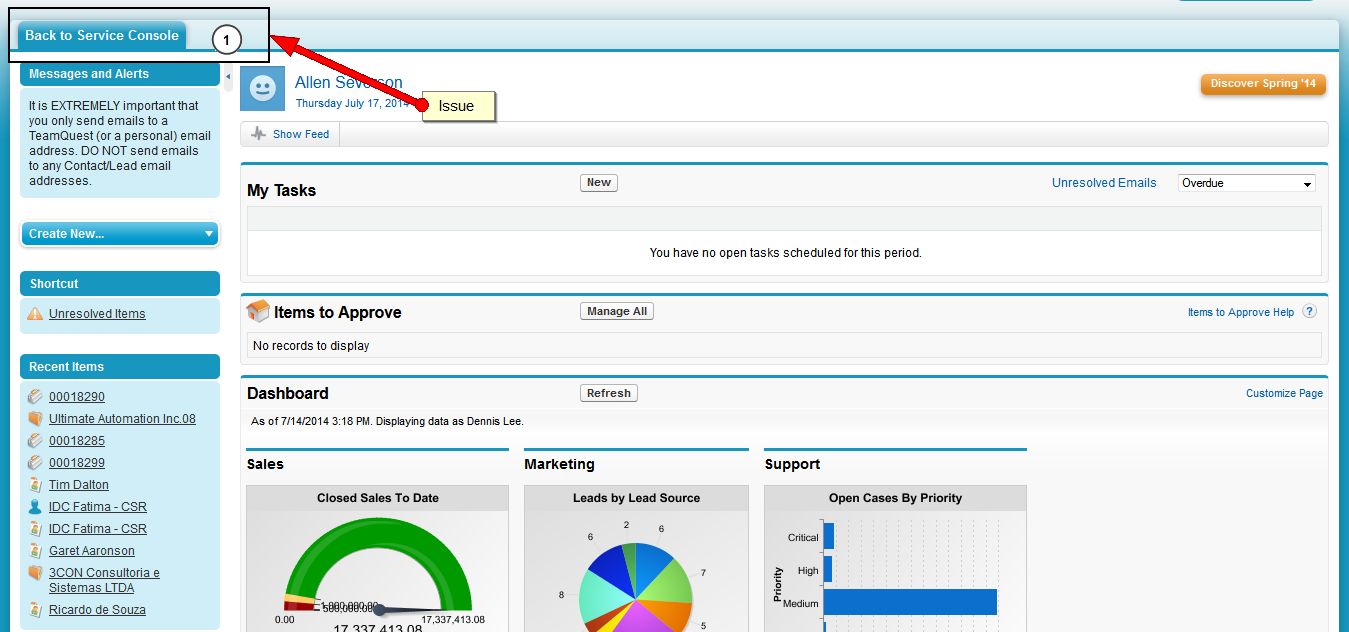This screenshot has width=1349, height=632.
Task: Click the High priority bar in Open Cases chart
Action: (828, 569)
